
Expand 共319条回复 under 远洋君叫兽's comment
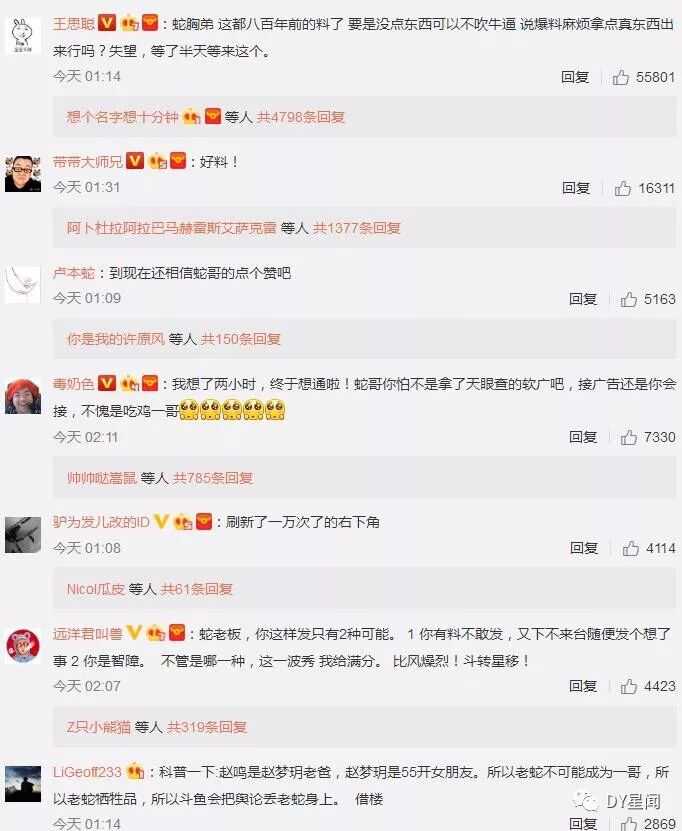click(207, 727)
